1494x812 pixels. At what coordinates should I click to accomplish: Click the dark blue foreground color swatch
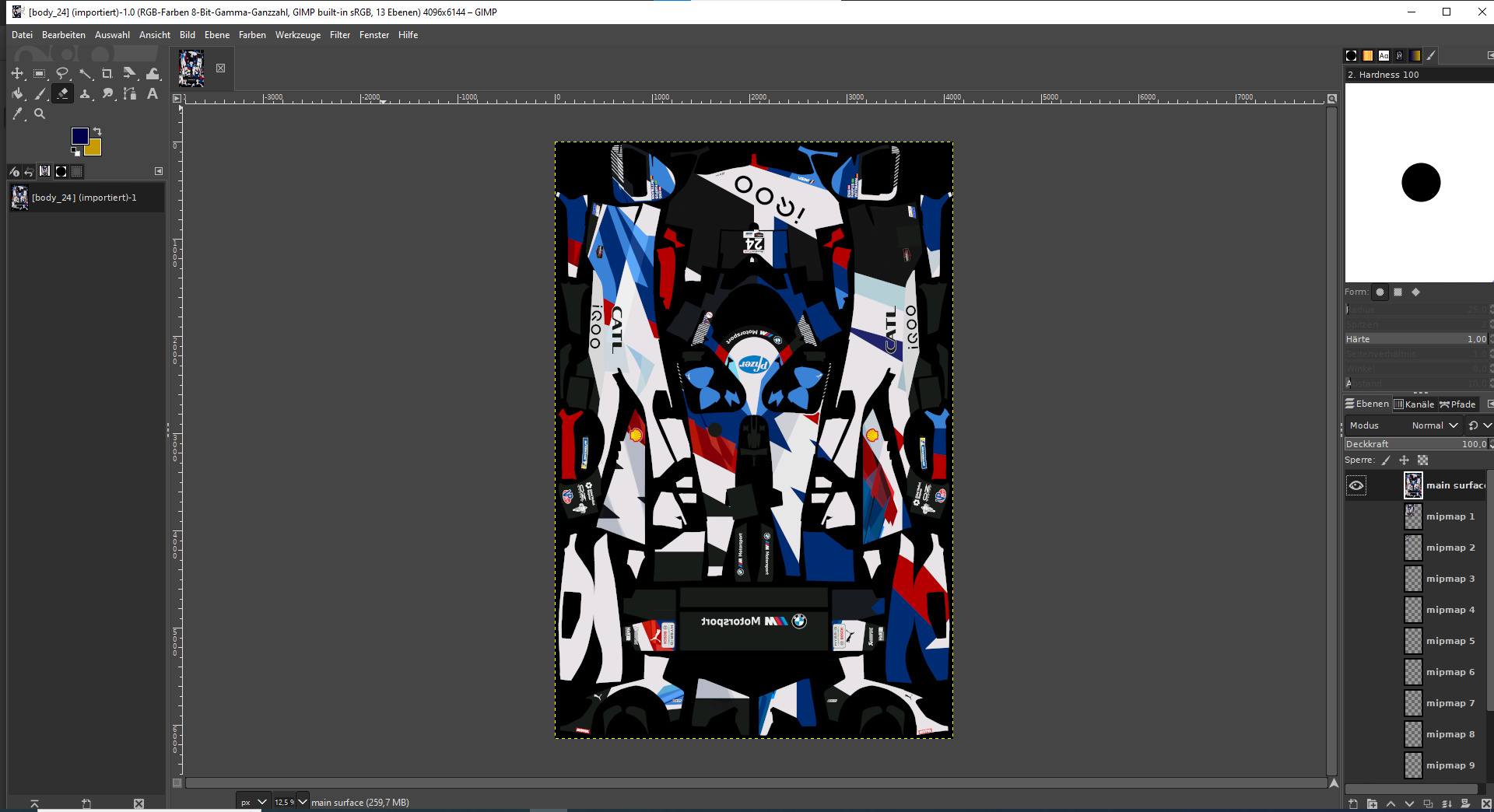pyautogui.click(x=79, y=136)
